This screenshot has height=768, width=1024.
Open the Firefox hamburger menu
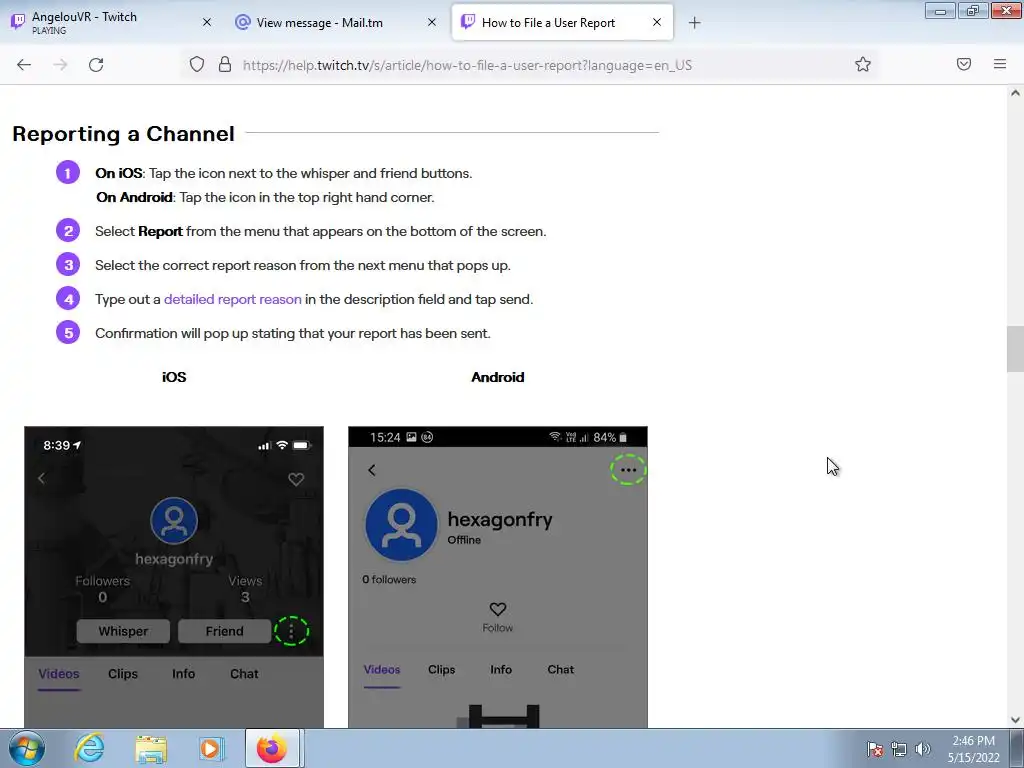pyautogui.click(x=1000, y=64)
